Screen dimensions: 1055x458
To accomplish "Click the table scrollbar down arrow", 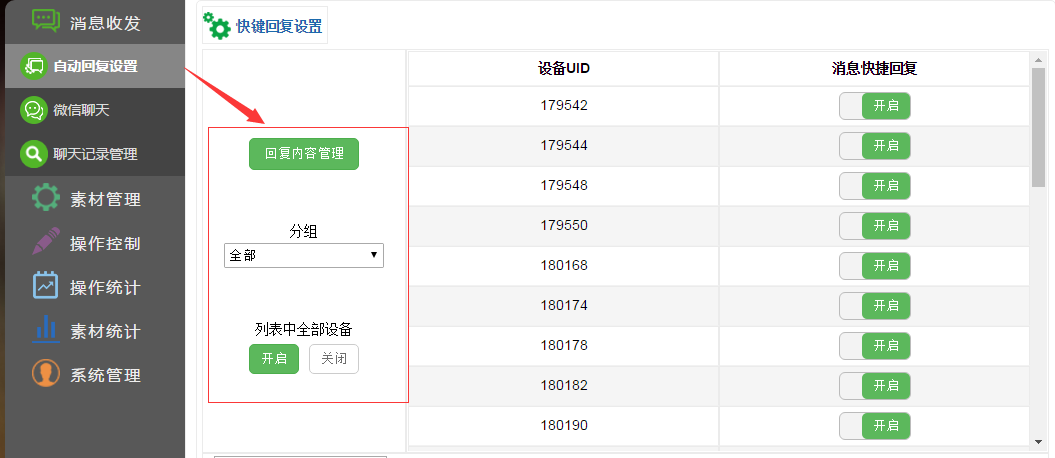I will click(x=1038, y=442).
